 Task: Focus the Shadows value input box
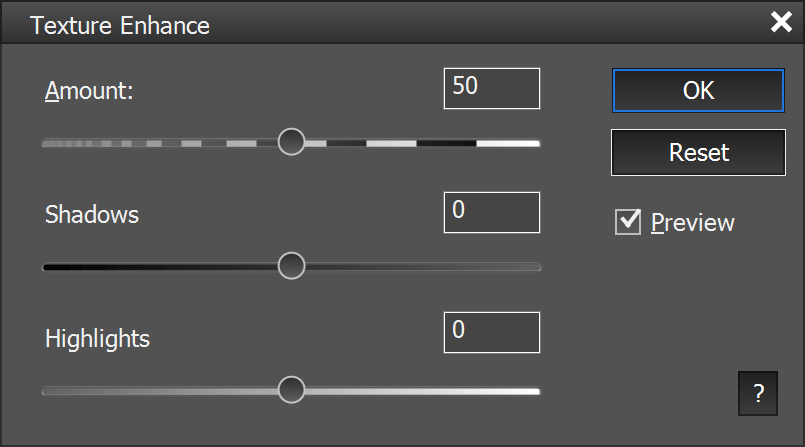491,212
